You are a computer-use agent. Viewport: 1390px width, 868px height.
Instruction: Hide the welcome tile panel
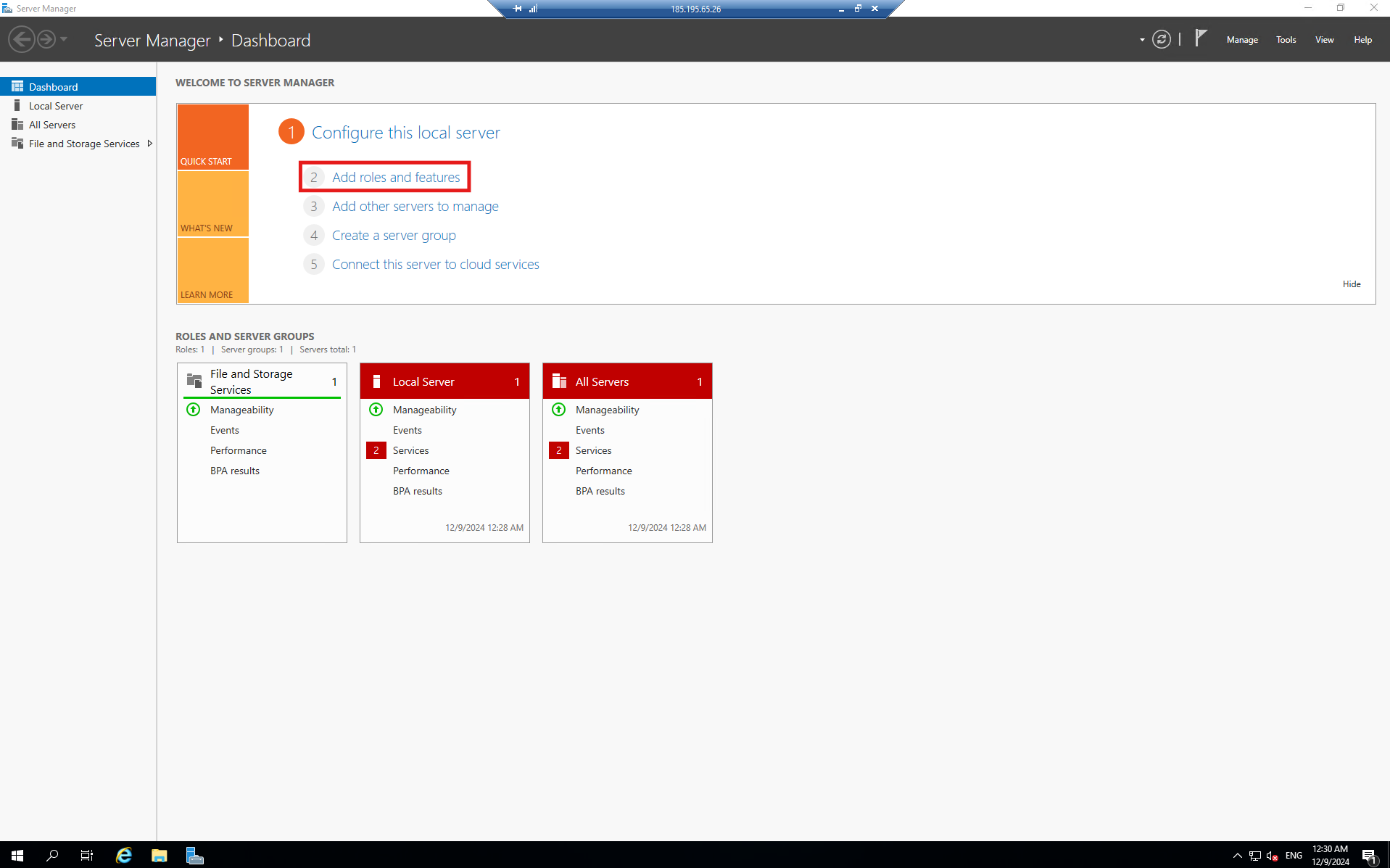coord(1352,284)
